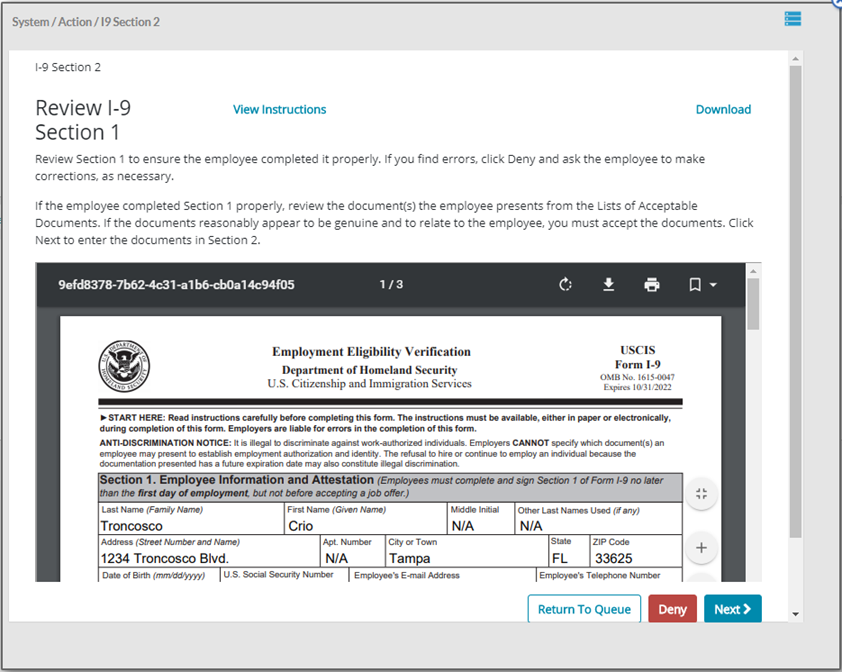842x672 pixels.
Task: Rotate the PDF document clockwise
Action: coord(565,284)
